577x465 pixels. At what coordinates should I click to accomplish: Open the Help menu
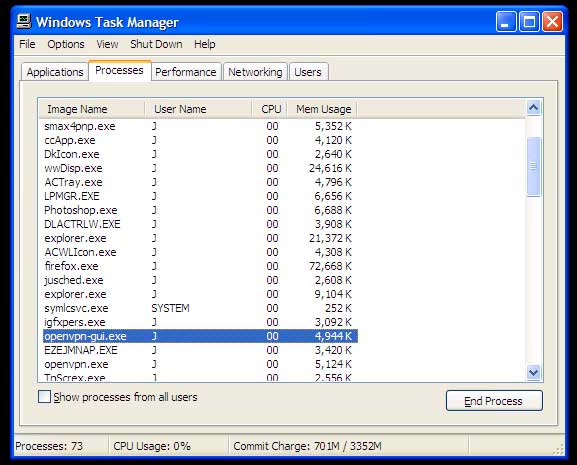pos(205,44)
